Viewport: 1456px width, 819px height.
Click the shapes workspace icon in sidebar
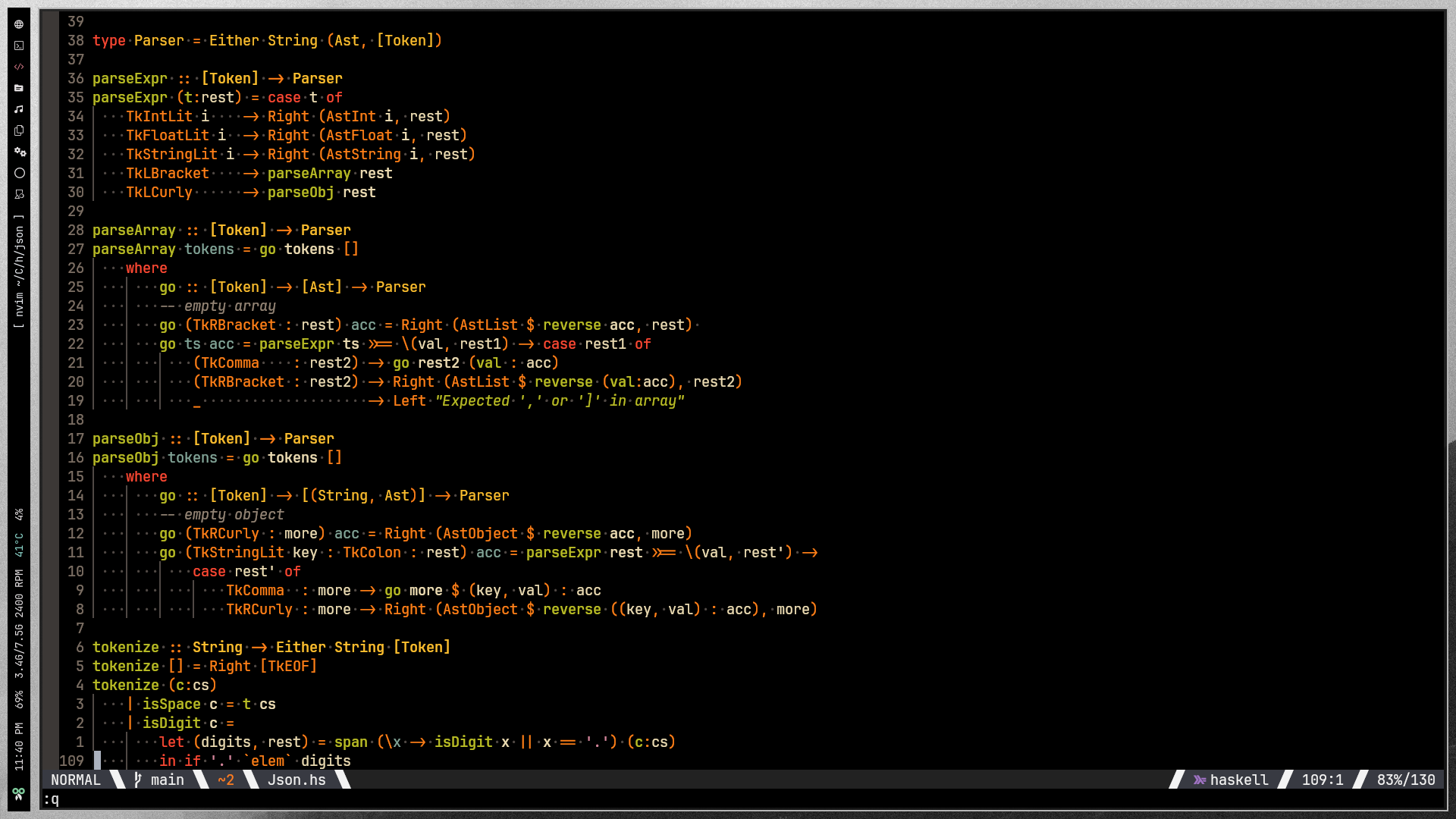19,194
